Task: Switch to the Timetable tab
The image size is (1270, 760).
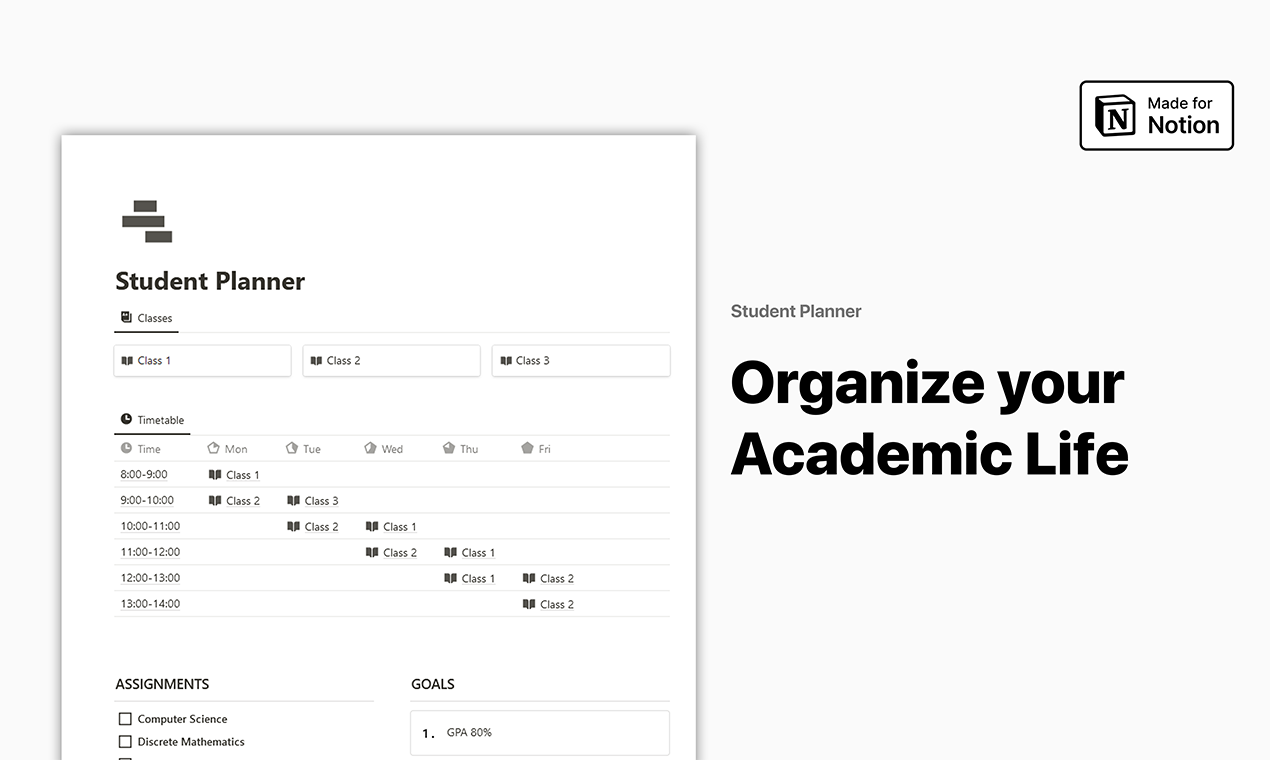Action: pyautogui.click(x=152, y=420)
